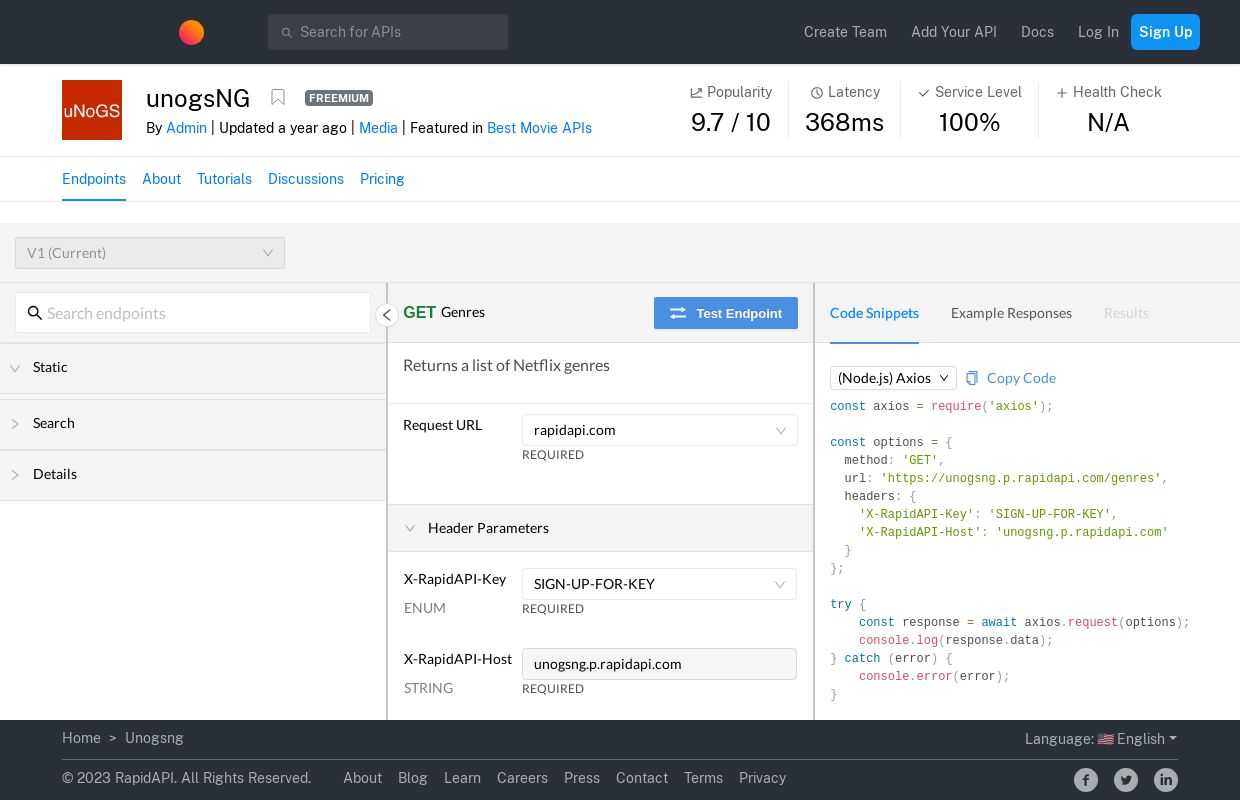Image resolution: width=1240 pixels, height=800 pixels.
Task: Click the Latency clock icon
Action: (x=817, y=92)
